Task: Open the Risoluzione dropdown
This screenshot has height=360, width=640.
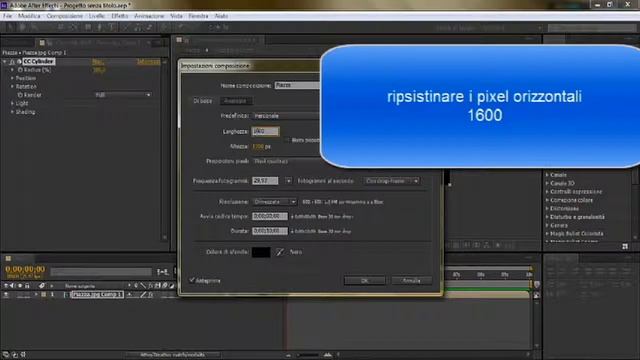Action: pyautogui.click(x=275, y=202)
